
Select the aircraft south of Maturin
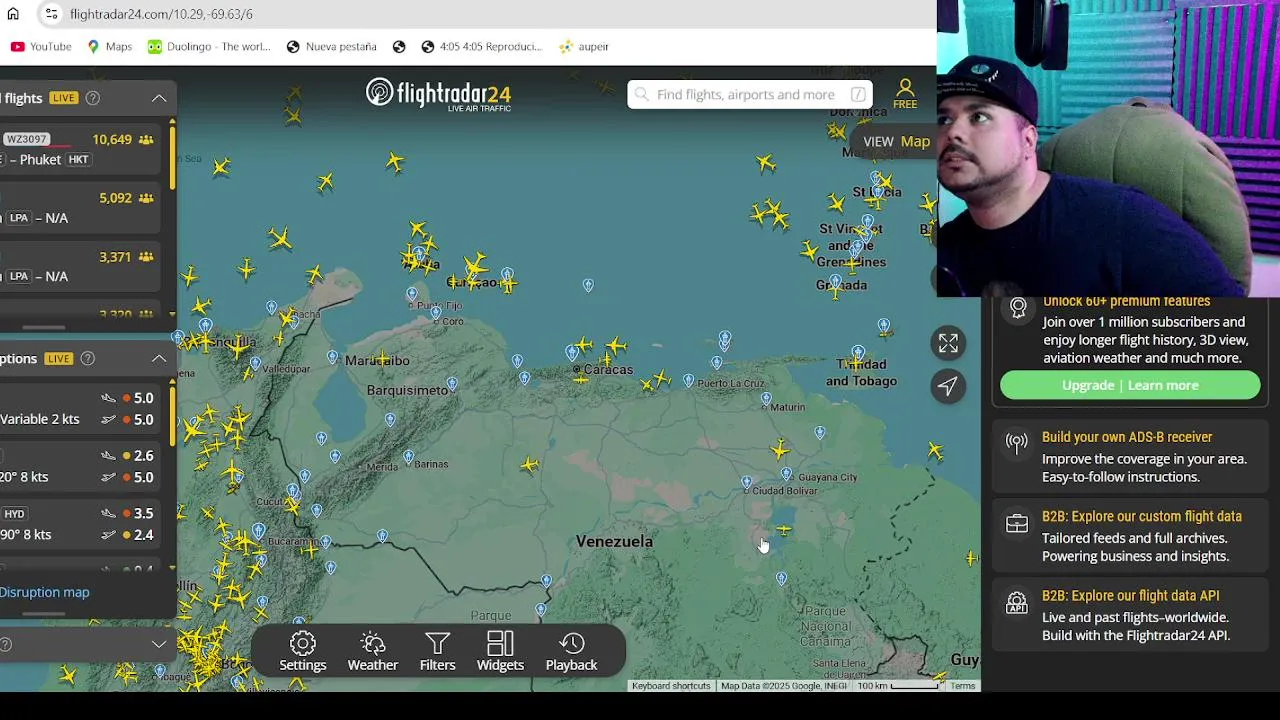[x=780, y=450]
